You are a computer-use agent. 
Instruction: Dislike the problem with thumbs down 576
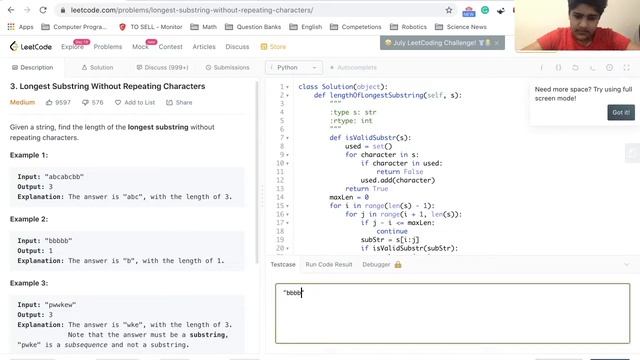pyautogui.click(x=93, y=102)
